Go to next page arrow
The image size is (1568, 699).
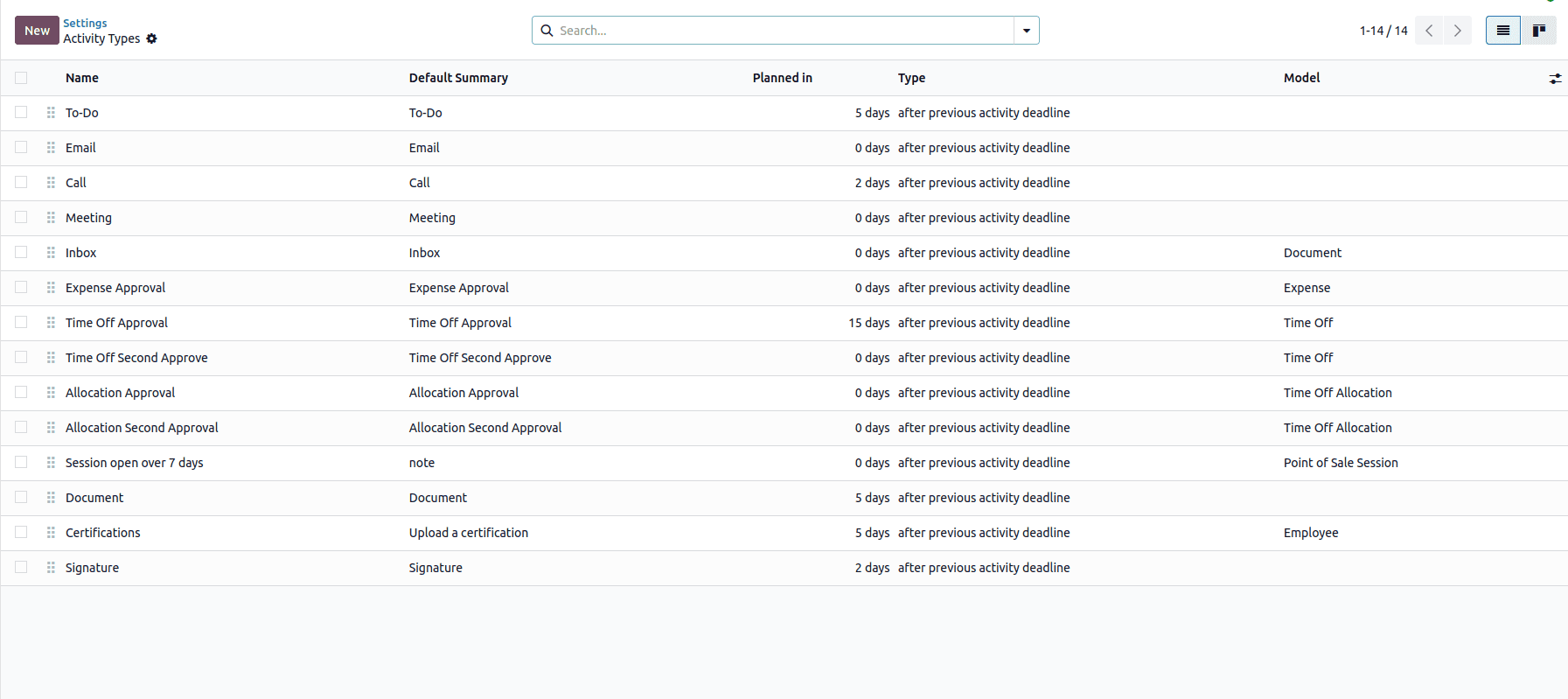[x=1457, y=31]
